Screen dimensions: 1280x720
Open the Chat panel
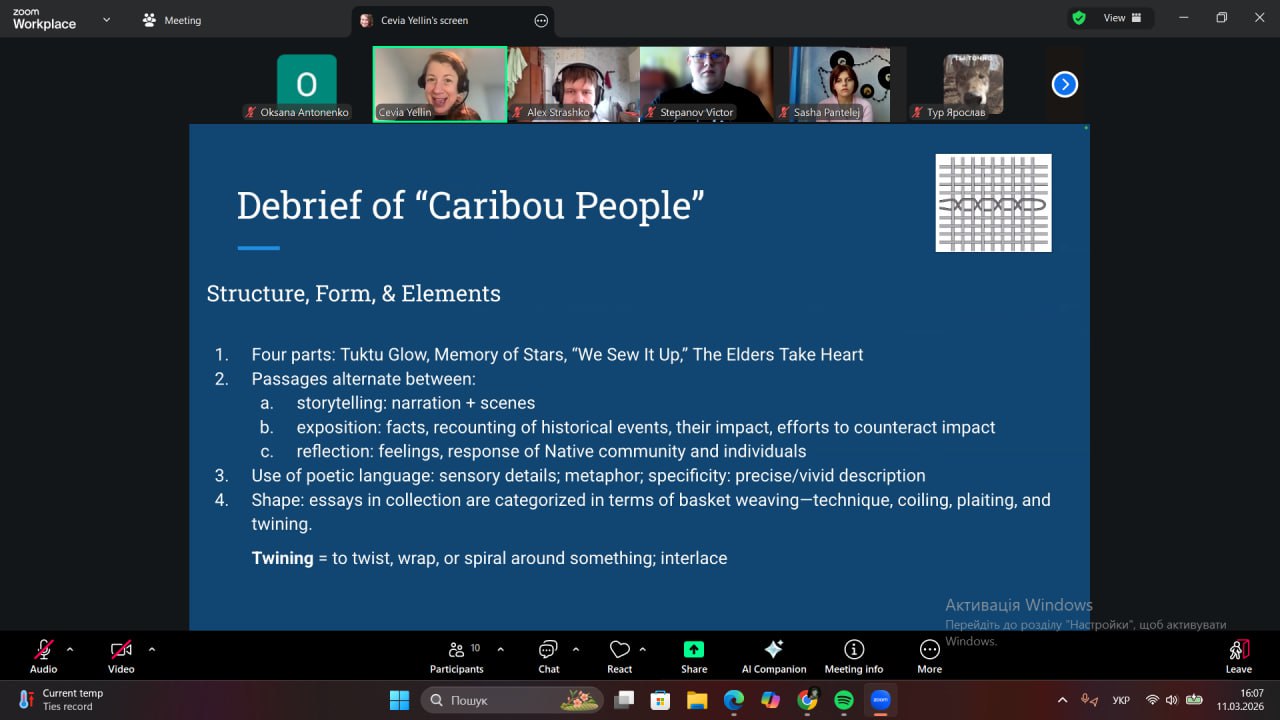pyautogui.click(x=548, y=656)
